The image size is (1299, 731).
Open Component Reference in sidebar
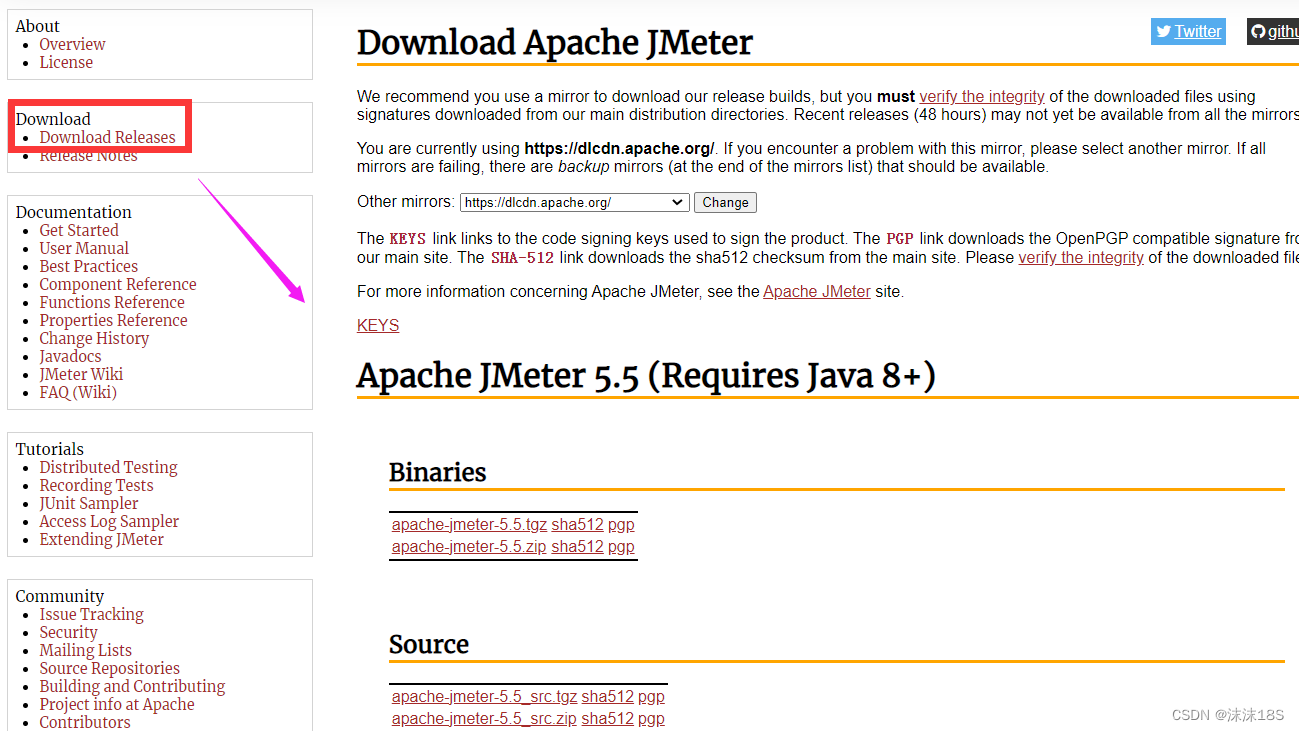pyautogui.click(x=118, y=285)
